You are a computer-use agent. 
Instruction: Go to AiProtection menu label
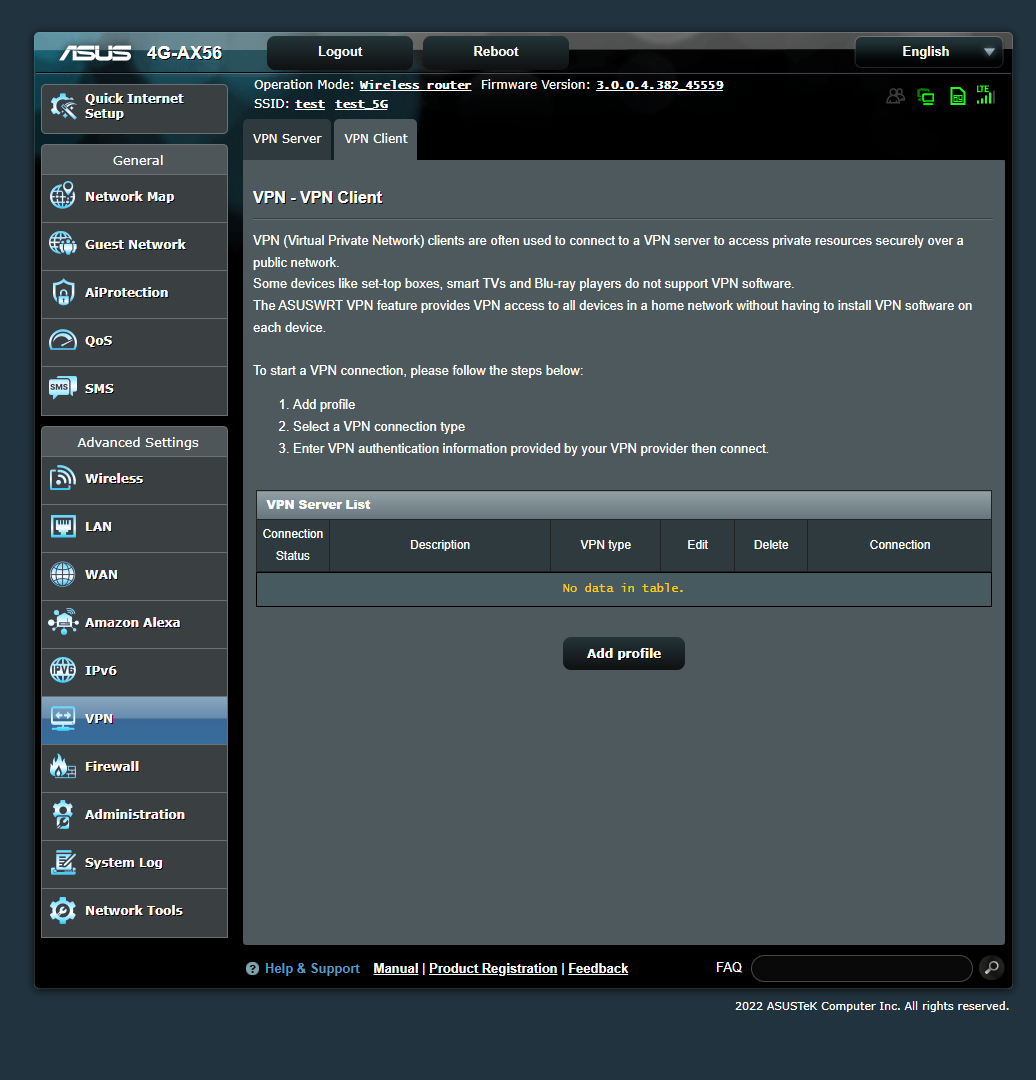(x=126, y=293)
